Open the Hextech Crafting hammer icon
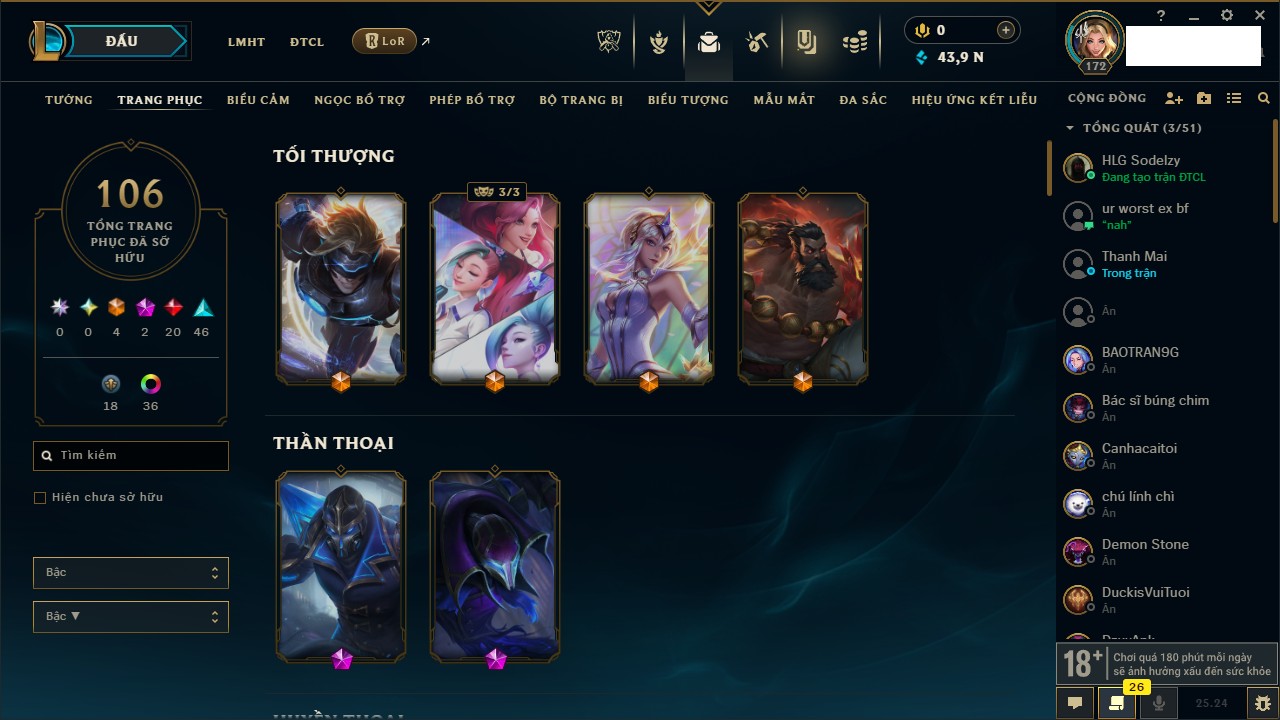The image size is (1280, 720). pyautogui.click(x=757, y=41)
